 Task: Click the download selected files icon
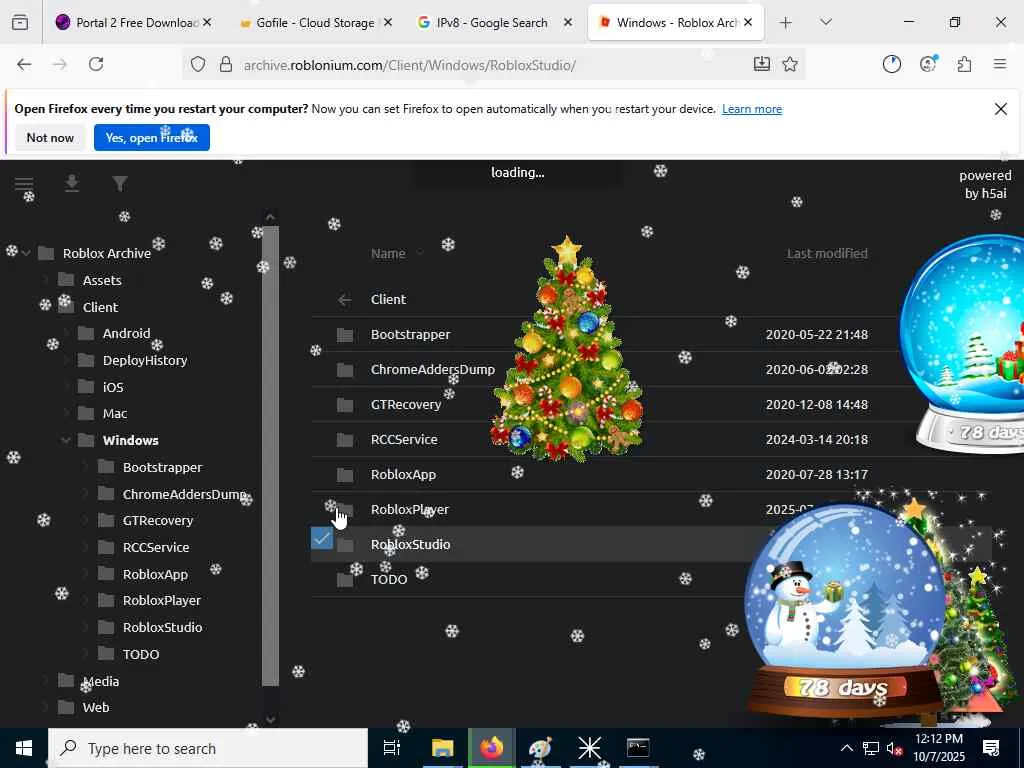pyautogui.click(x=72, y=184)
